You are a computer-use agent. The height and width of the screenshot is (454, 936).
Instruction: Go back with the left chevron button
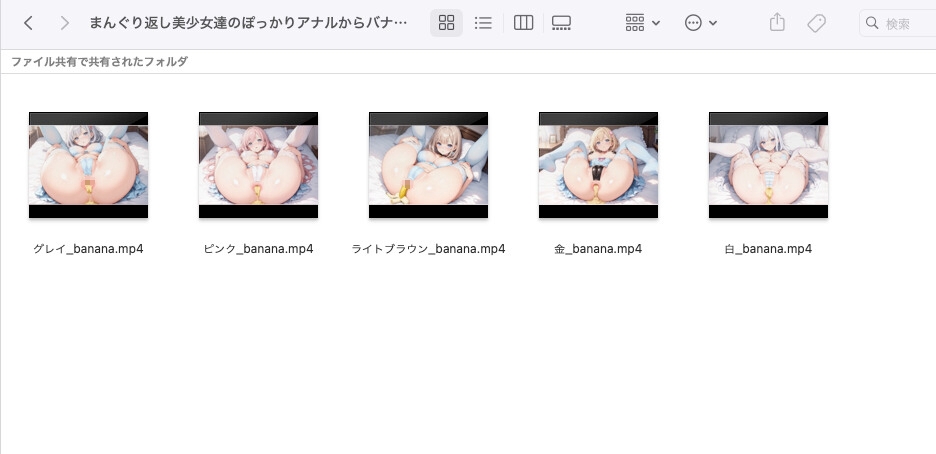click(x=28, y=23)
